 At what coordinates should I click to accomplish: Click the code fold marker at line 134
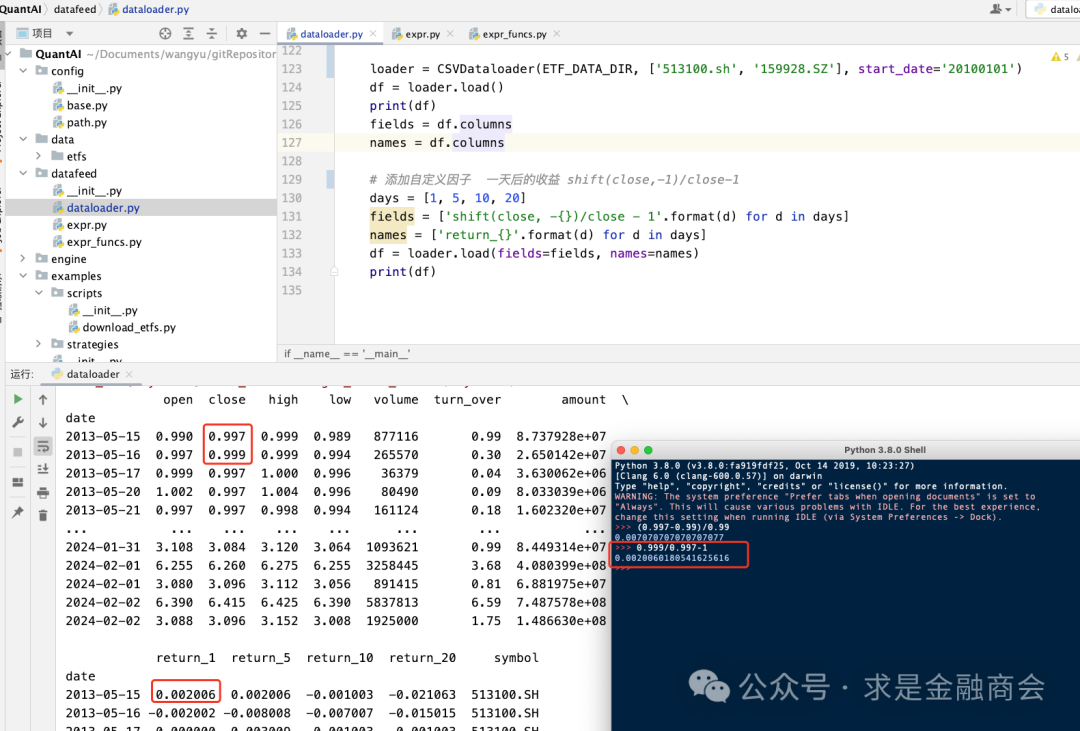pos(334,271)
